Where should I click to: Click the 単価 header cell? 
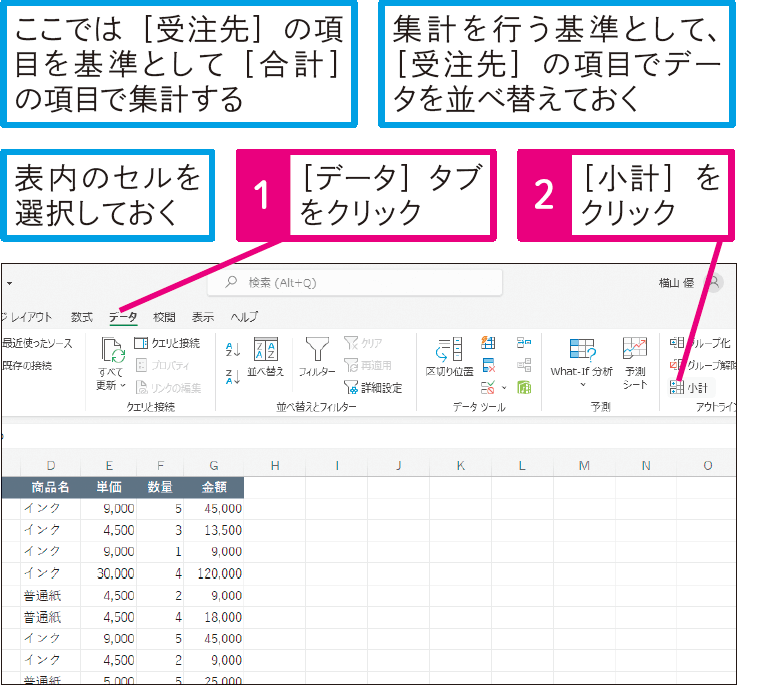tap(108, 487)
